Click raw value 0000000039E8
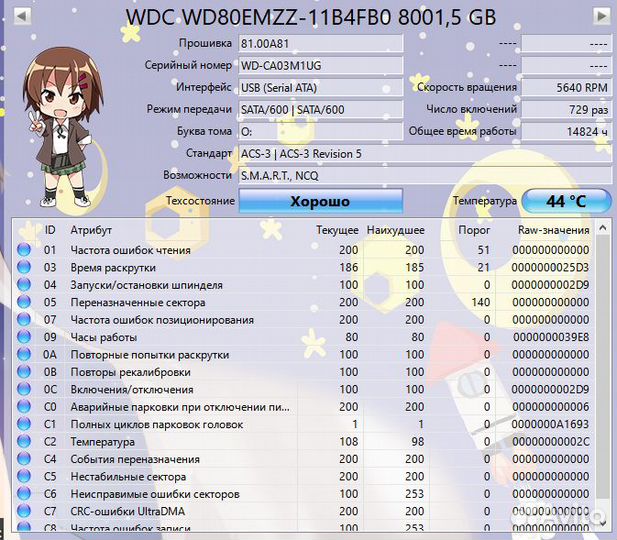The image size is (617, 540). 551,337
